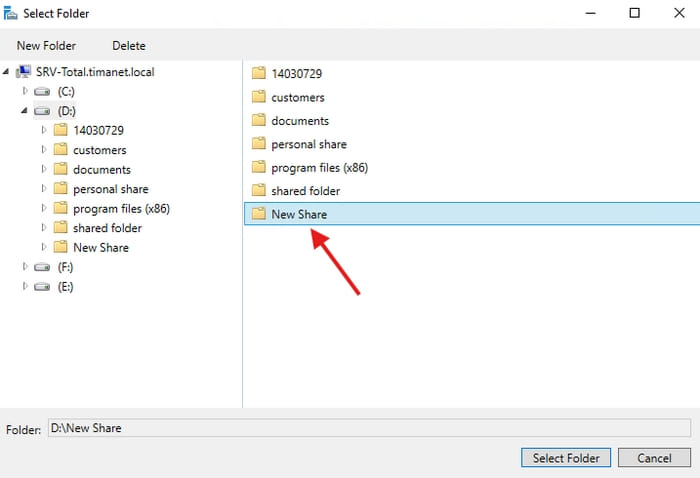Click the SRV-Total.timanet.local computer icon
Viewport: 700px width, 478px height.
point(23,71)
